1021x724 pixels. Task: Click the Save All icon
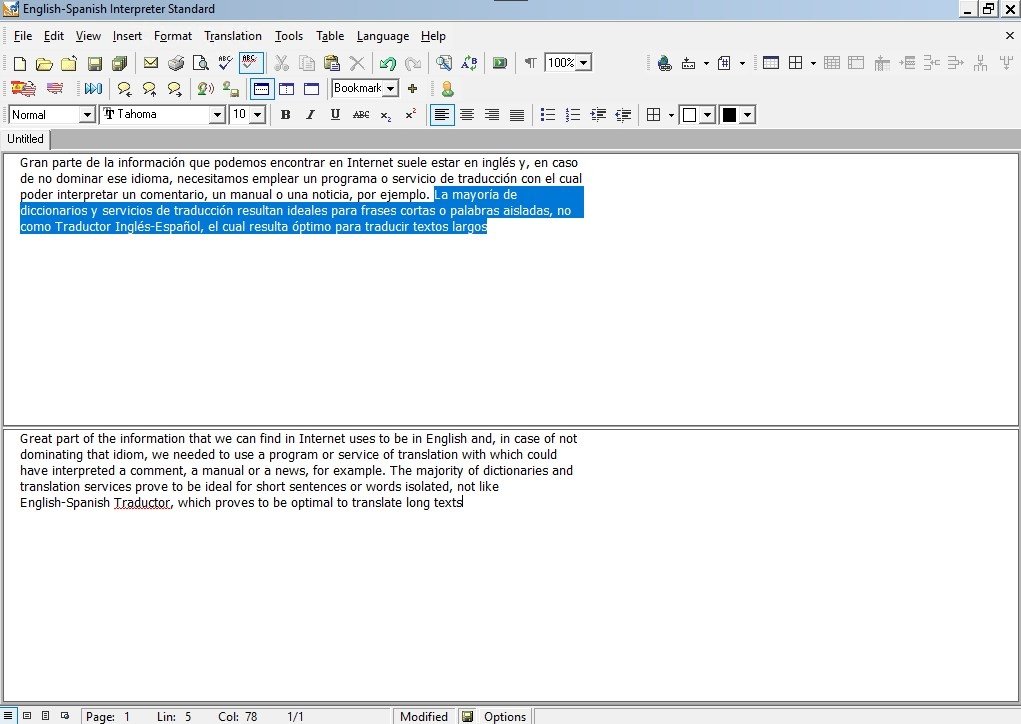119,63
